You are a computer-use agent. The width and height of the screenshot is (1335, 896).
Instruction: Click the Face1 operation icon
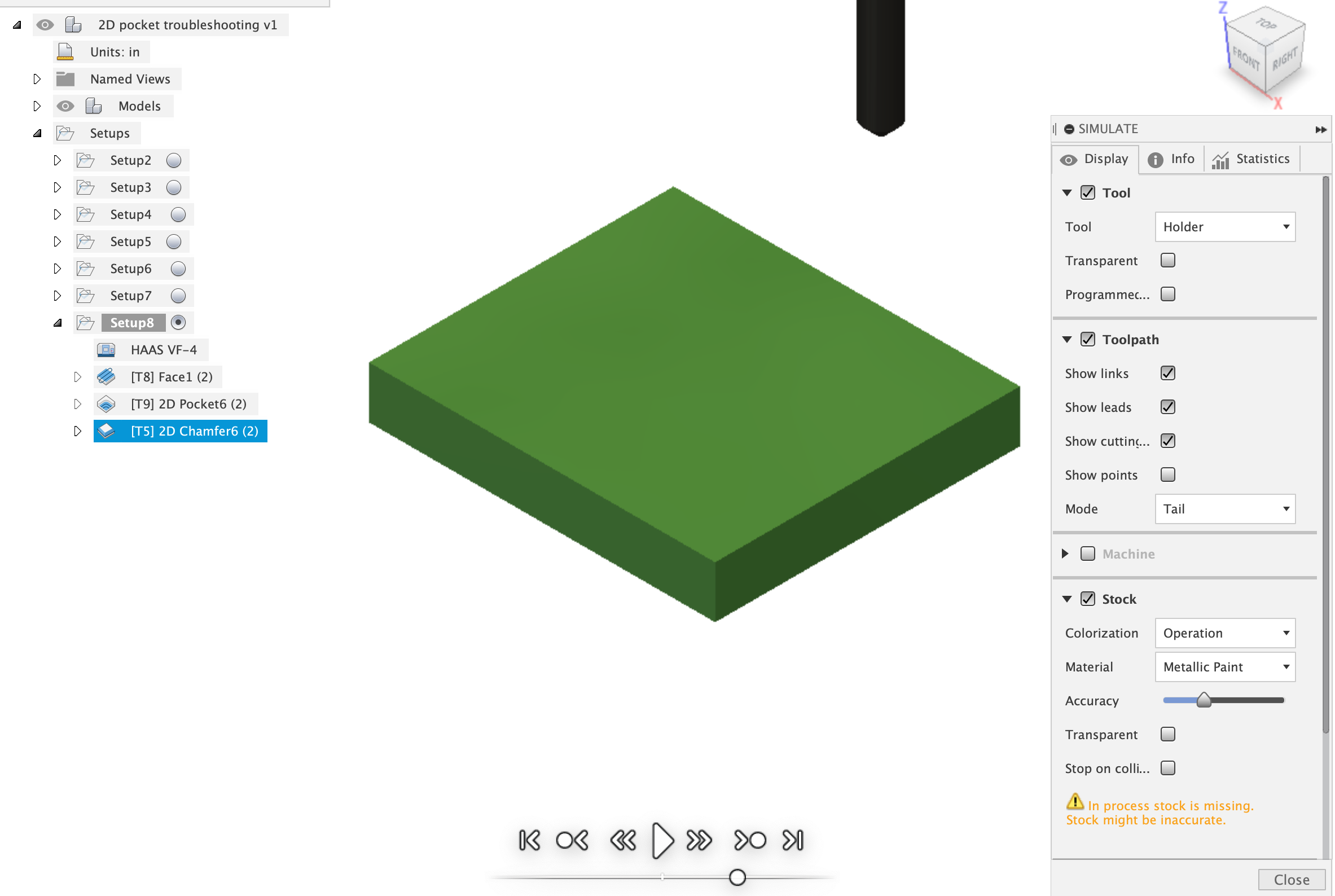pos(106,376)
